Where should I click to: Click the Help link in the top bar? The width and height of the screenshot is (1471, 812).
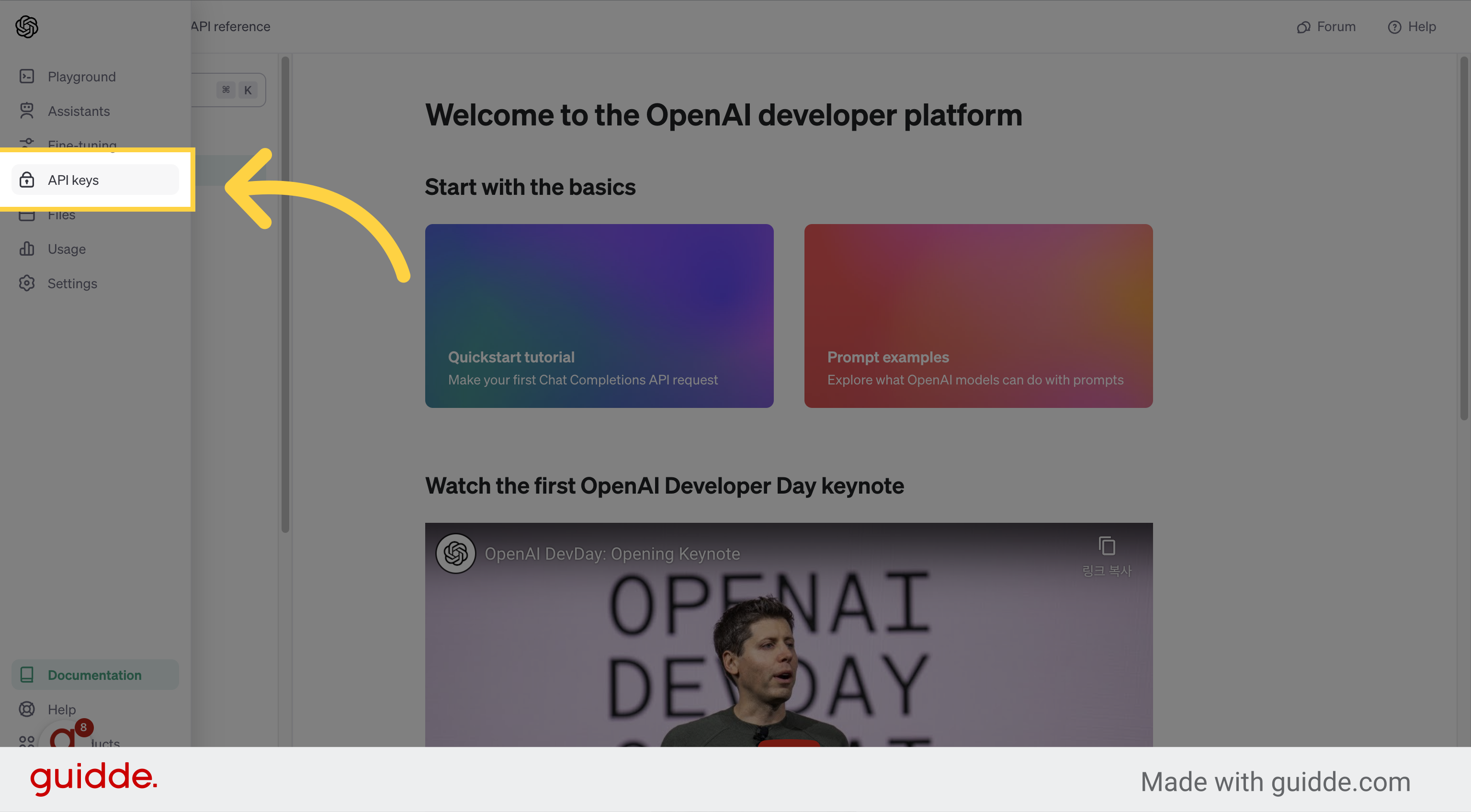coord(1412,26)
